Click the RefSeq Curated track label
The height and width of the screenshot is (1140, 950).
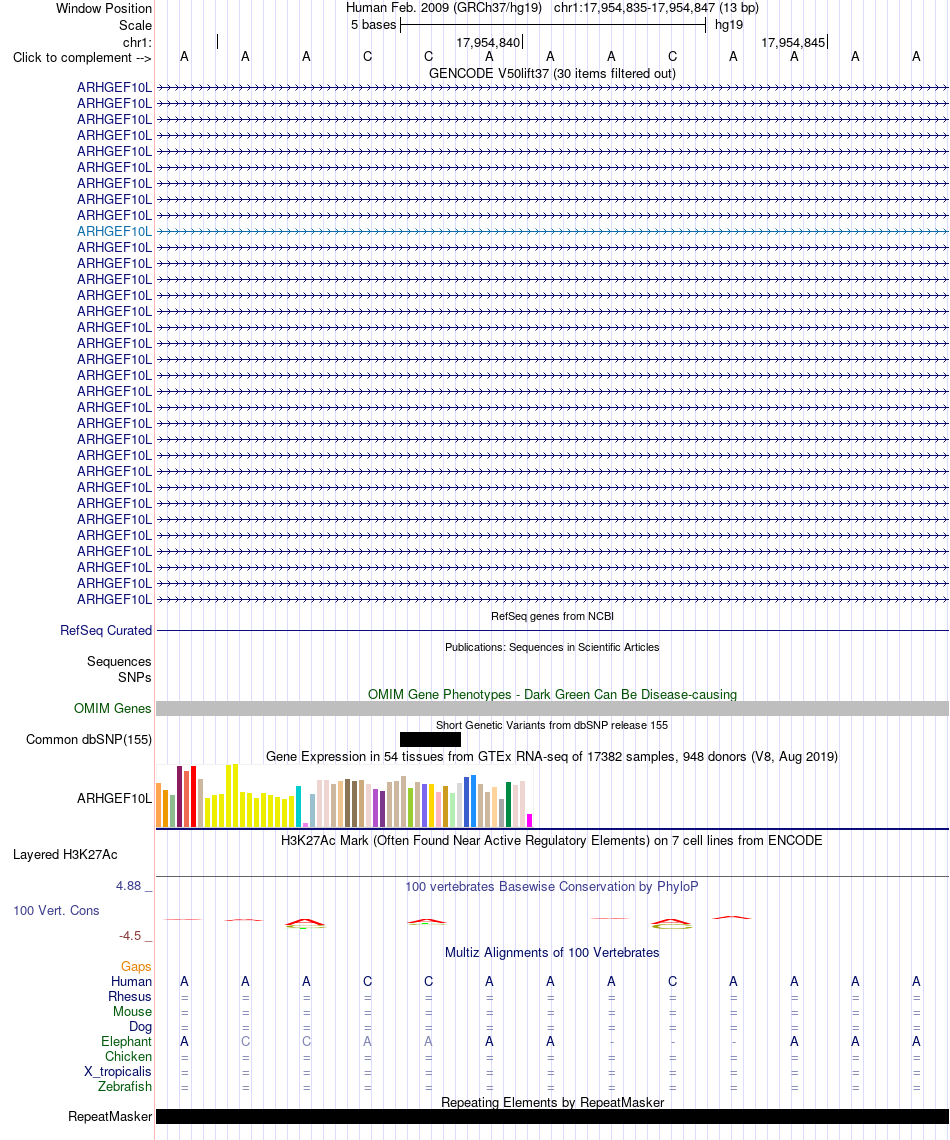tap(106, 630)
